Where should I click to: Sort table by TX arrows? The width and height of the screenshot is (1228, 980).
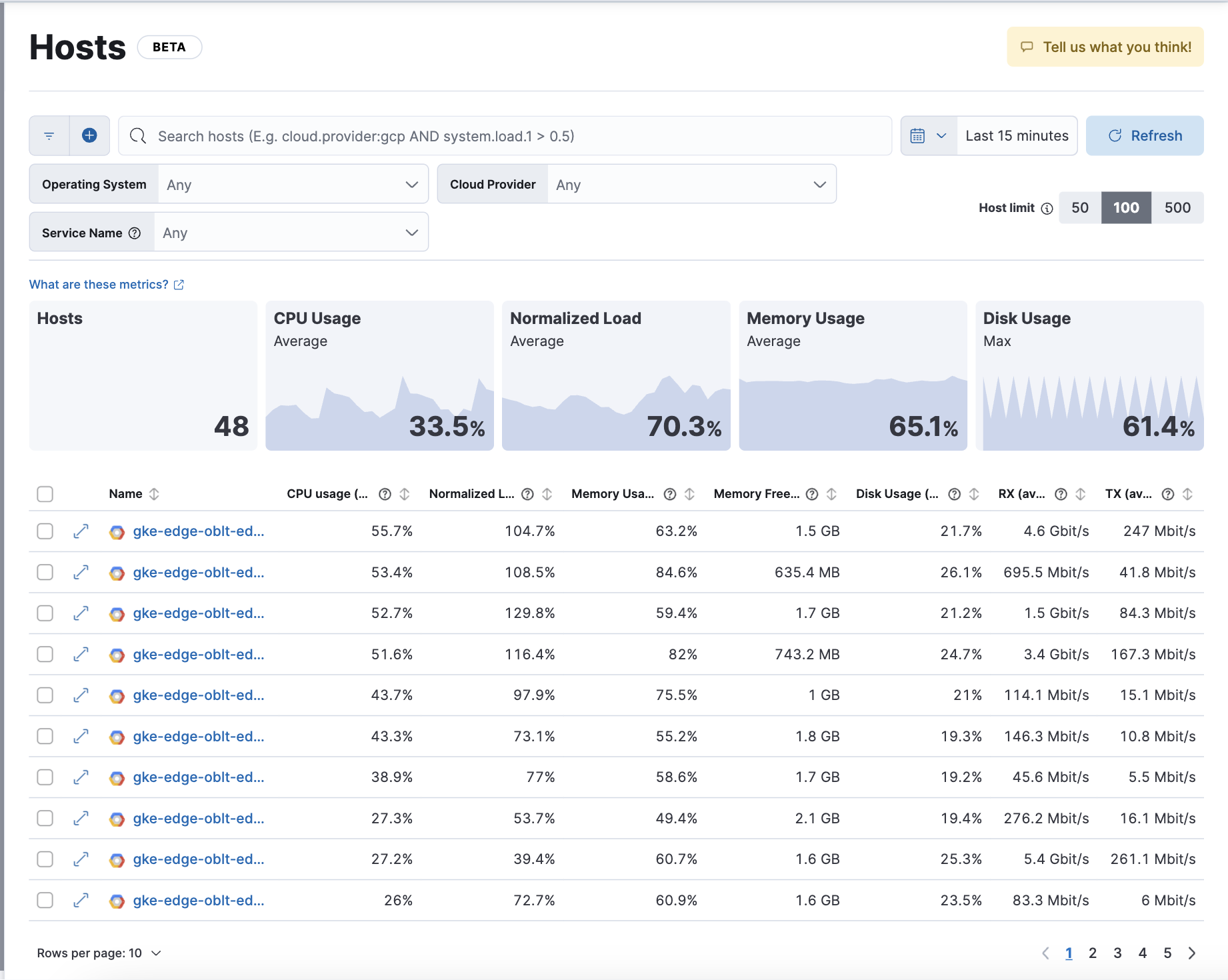1188,494
